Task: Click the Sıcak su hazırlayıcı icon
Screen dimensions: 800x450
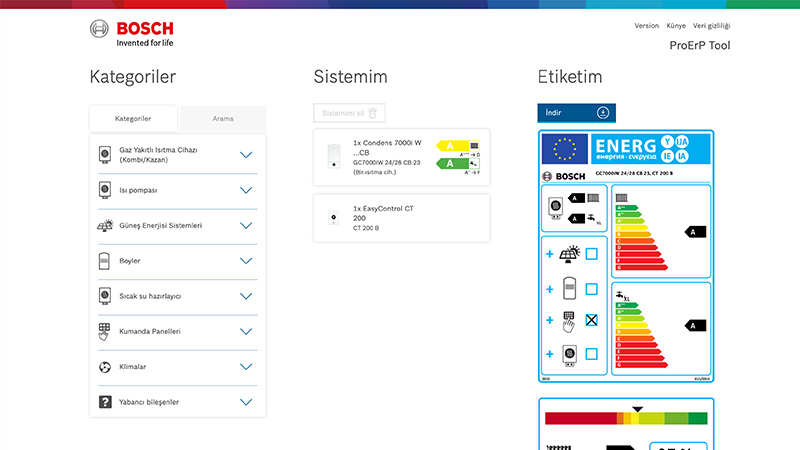Action: pyautogui.click(x=105, y=296)
